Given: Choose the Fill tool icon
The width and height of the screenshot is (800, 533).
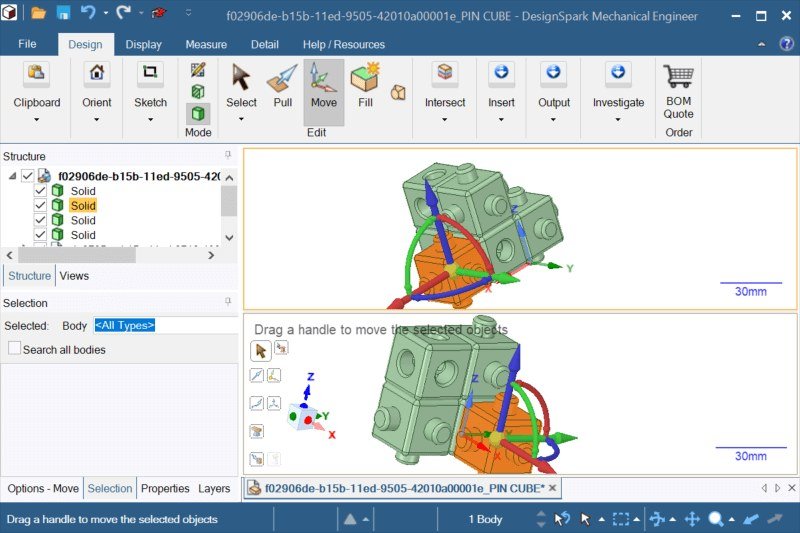Looking at the screenshot, I should pos(365,85).
